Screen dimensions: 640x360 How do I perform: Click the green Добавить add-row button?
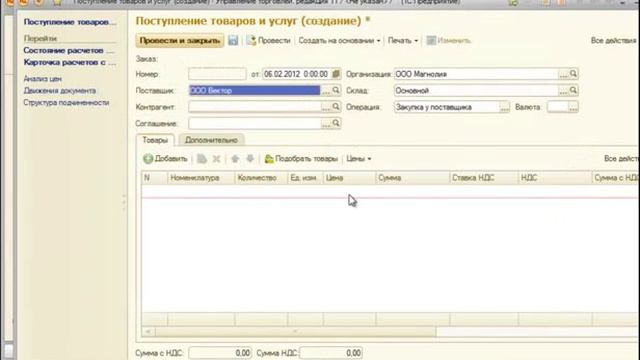[x=165, y=159]
